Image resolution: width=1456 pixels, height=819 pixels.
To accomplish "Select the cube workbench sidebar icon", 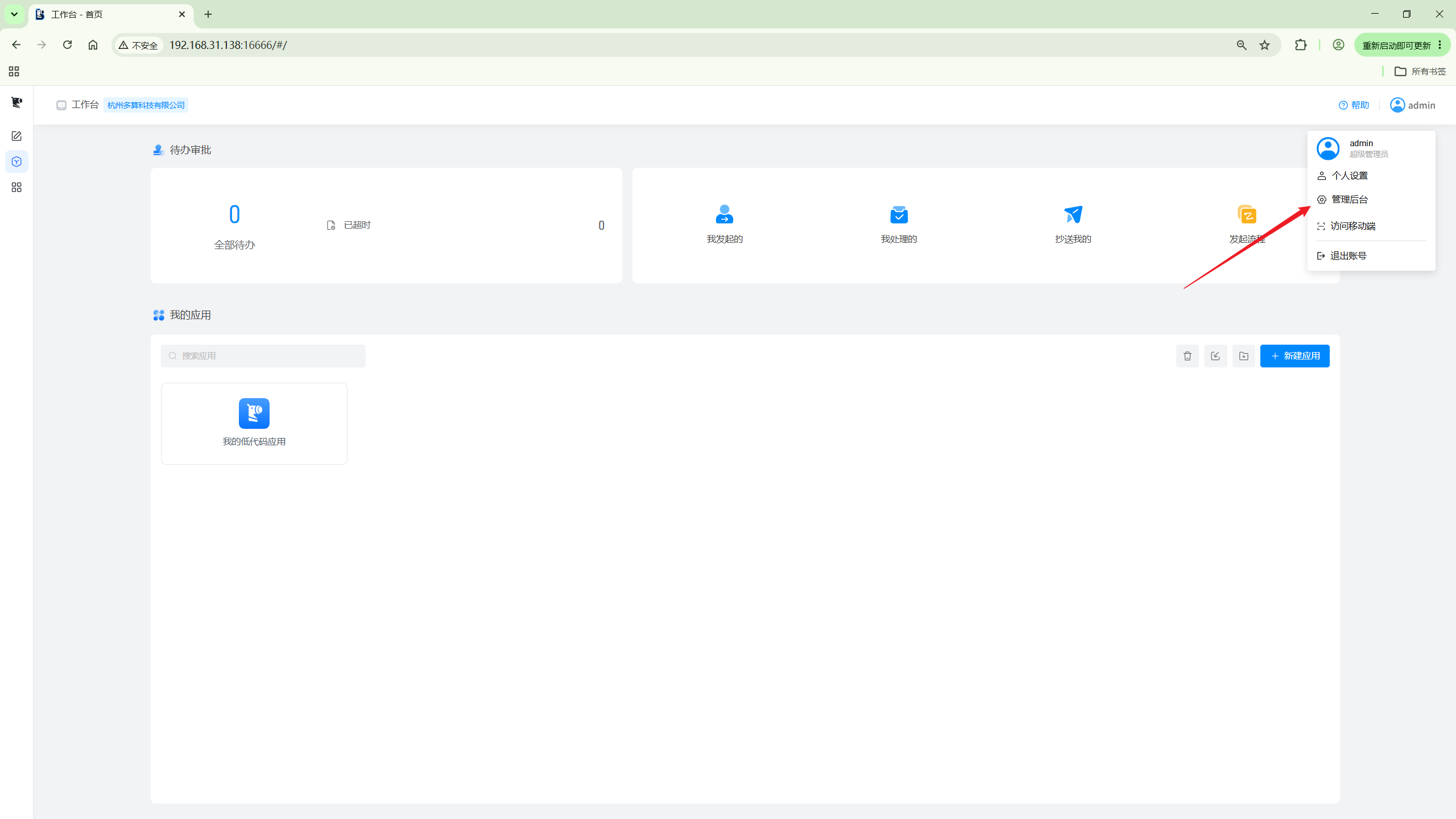I will pyautogui.click(x=16, y=162).
